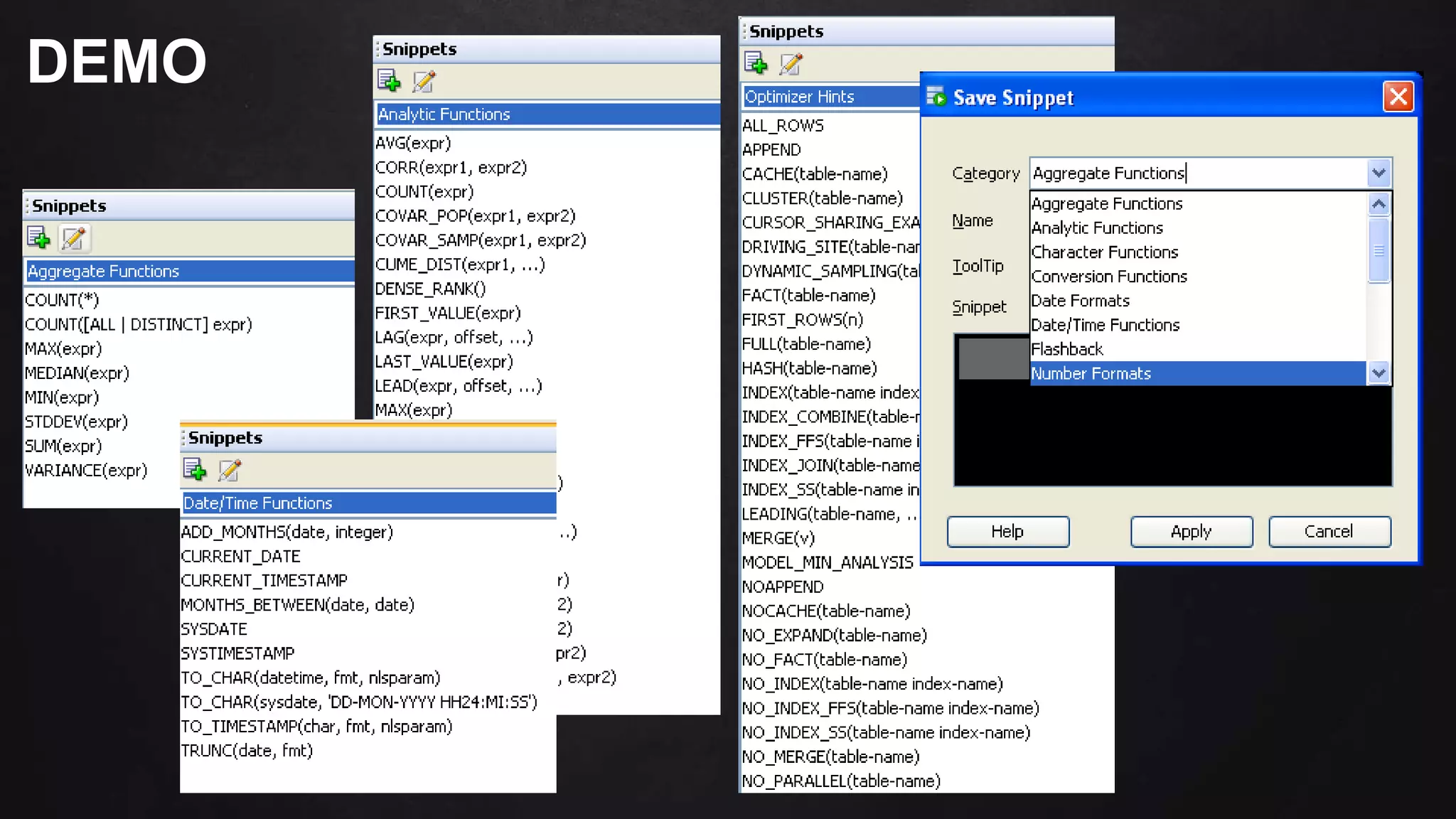Choose Character Functions from category list
Screen dimensions: 1456x819
pos(1105,252)
